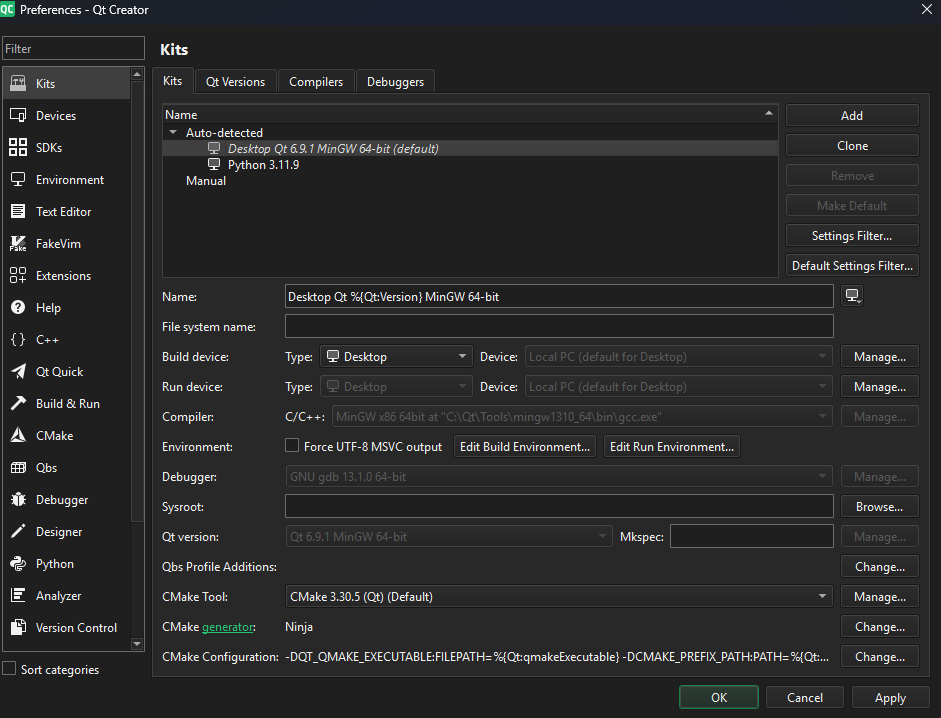Switch to the Compilers tab
The width and height of the screenshot is (941, 718).
[x=316, y=82]
